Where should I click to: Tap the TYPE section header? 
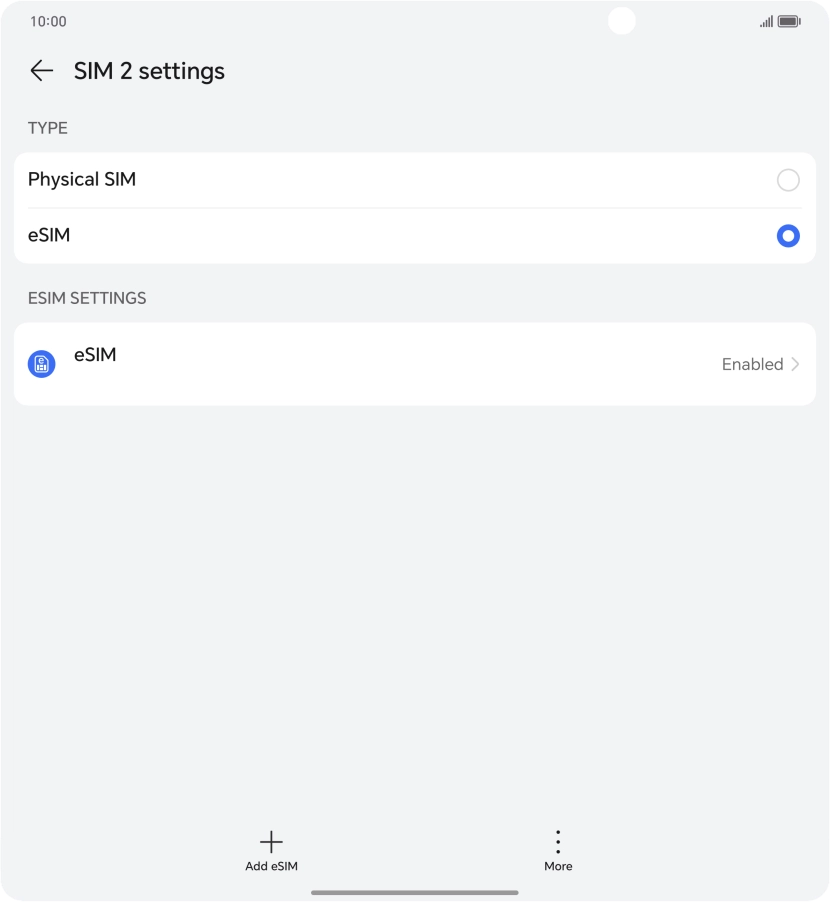click(x=48, y=128)
